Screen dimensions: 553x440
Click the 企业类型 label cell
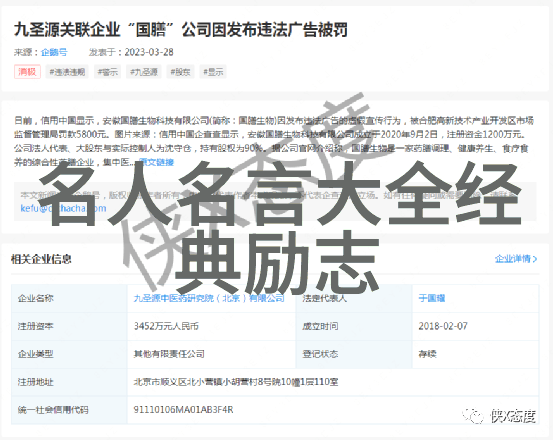(x=69, y=354)
